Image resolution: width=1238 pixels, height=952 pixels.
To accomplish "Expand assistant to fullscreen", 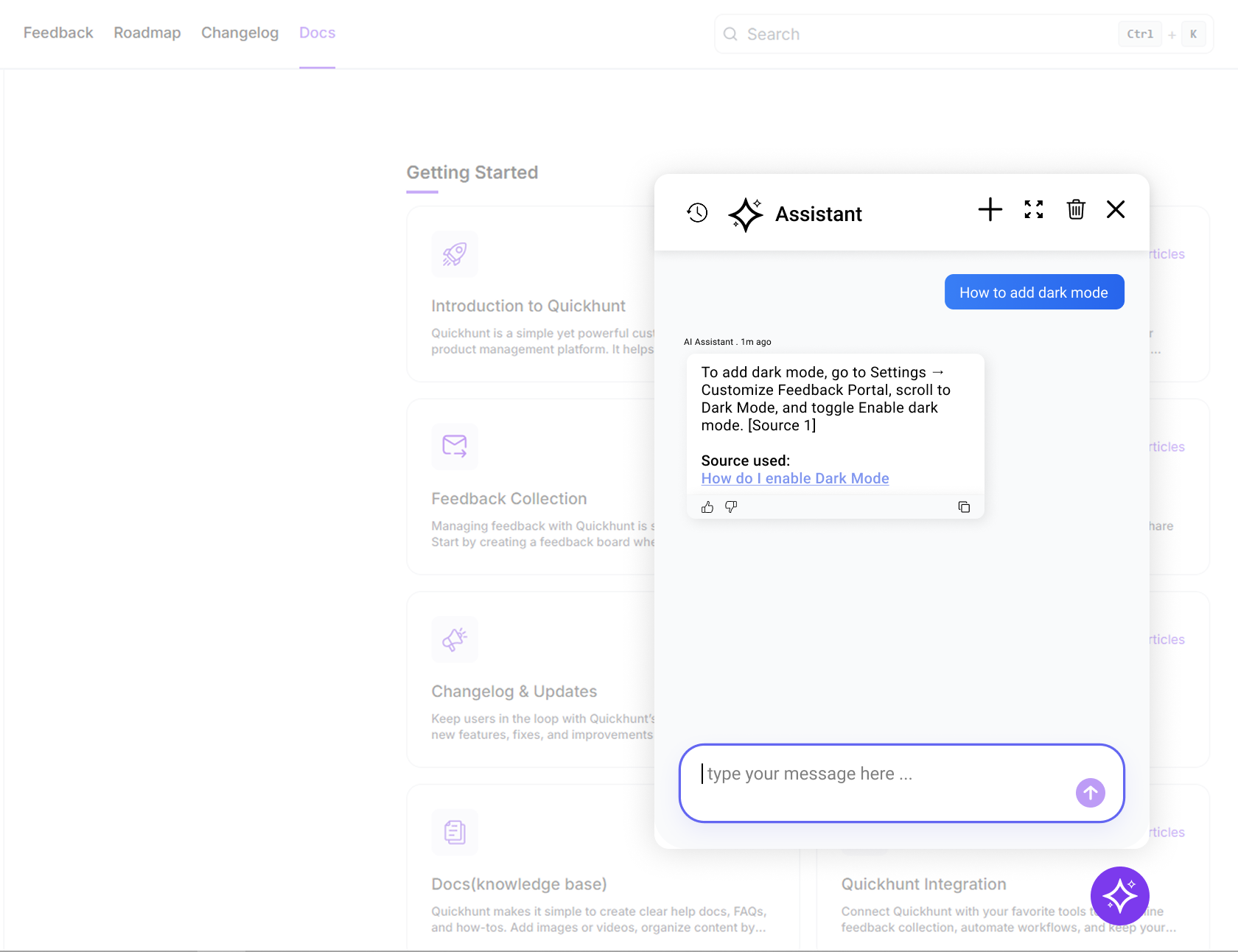I will tap(1034, 209).
